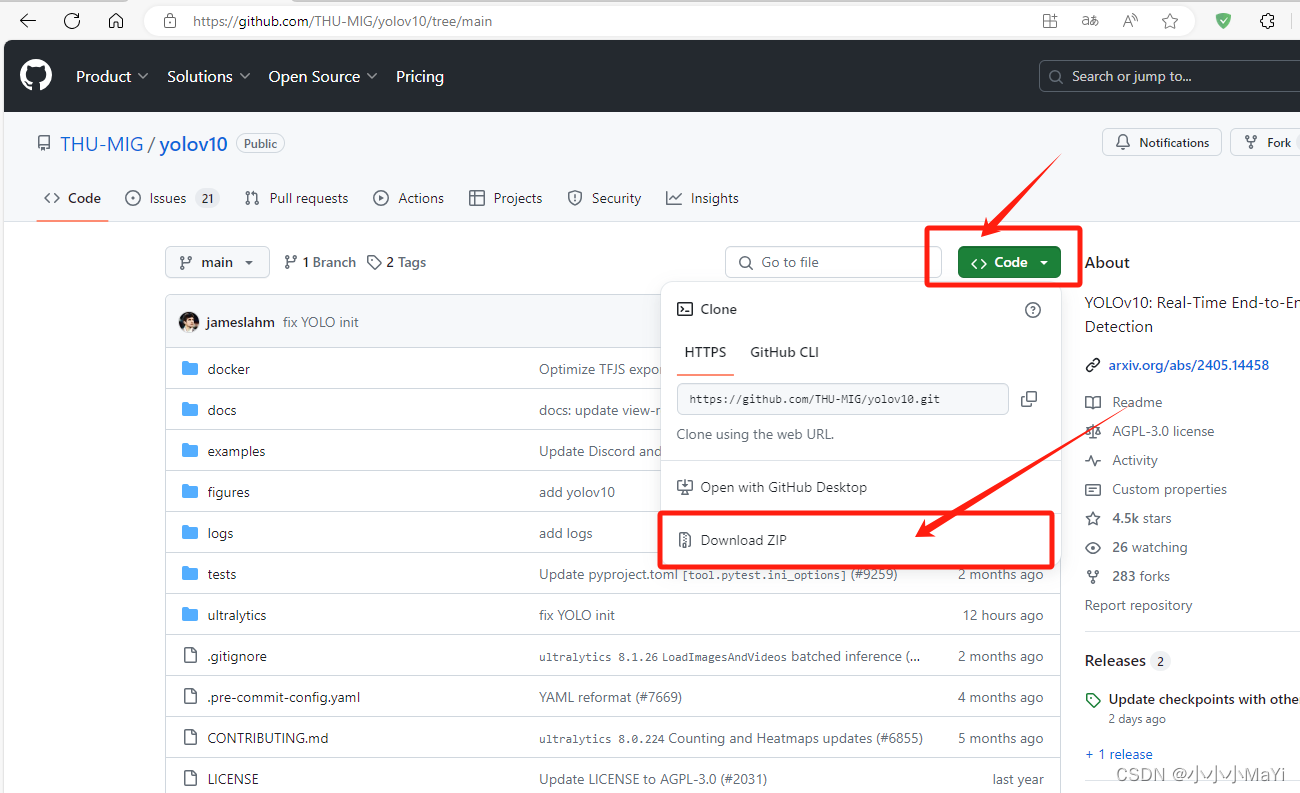Open the examples folder
The image size is (1300, 793).
(x=237, y=451)
